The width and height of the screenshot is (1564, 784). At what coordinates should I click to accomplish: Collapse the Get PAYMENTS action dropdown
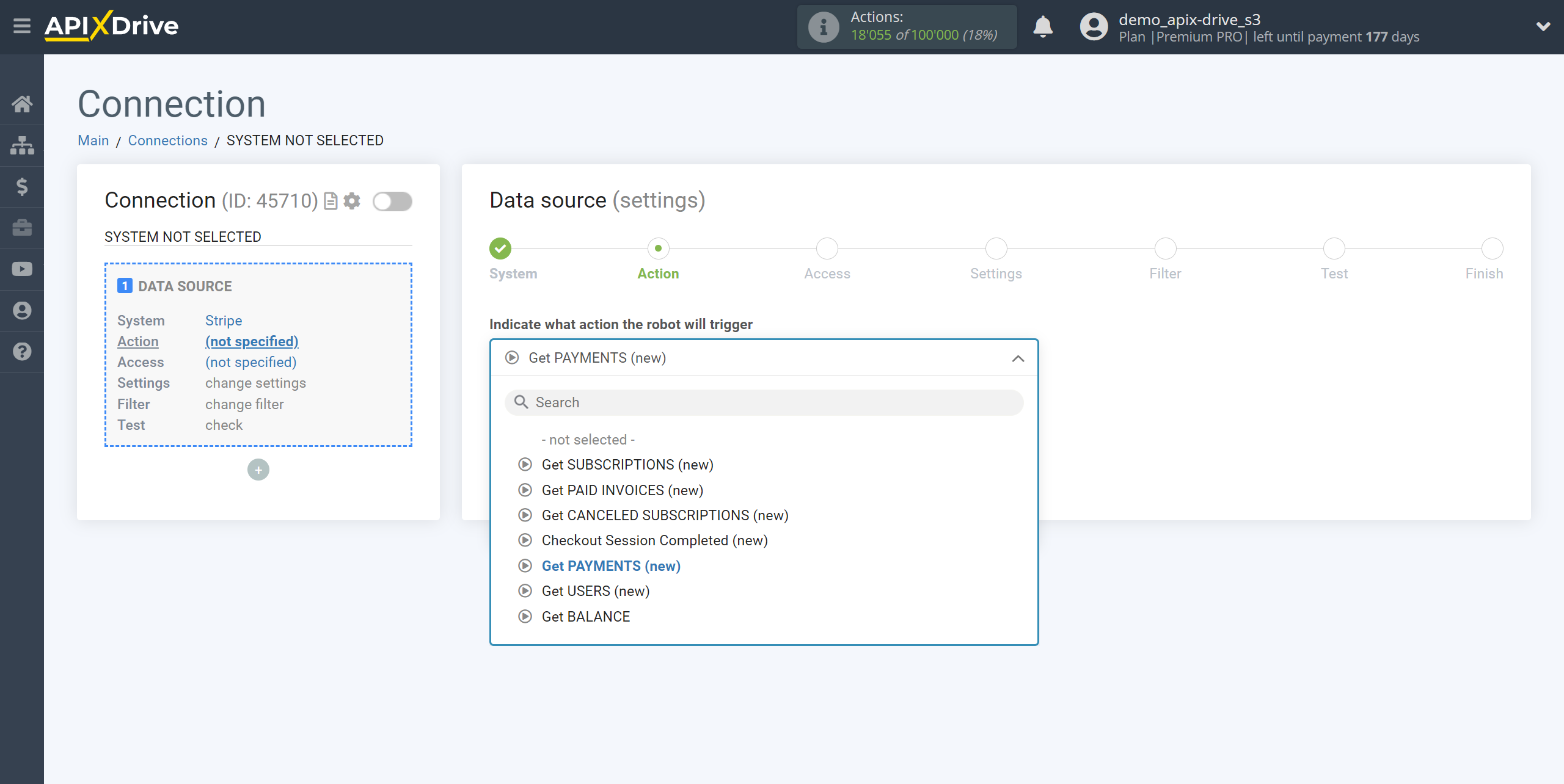(764, 358)
